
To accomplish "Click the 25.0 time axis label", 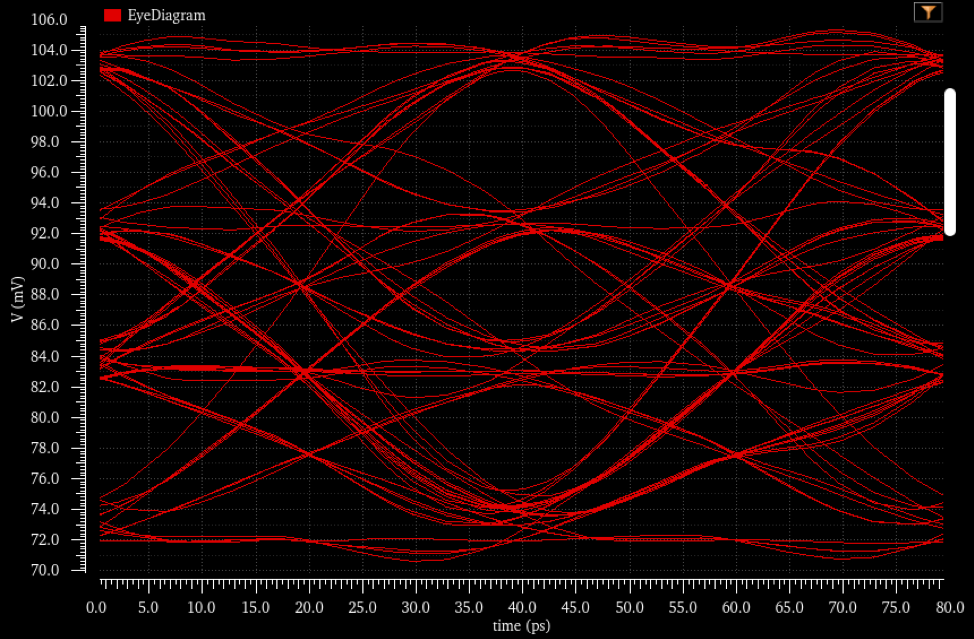I will tap(362, 607).
